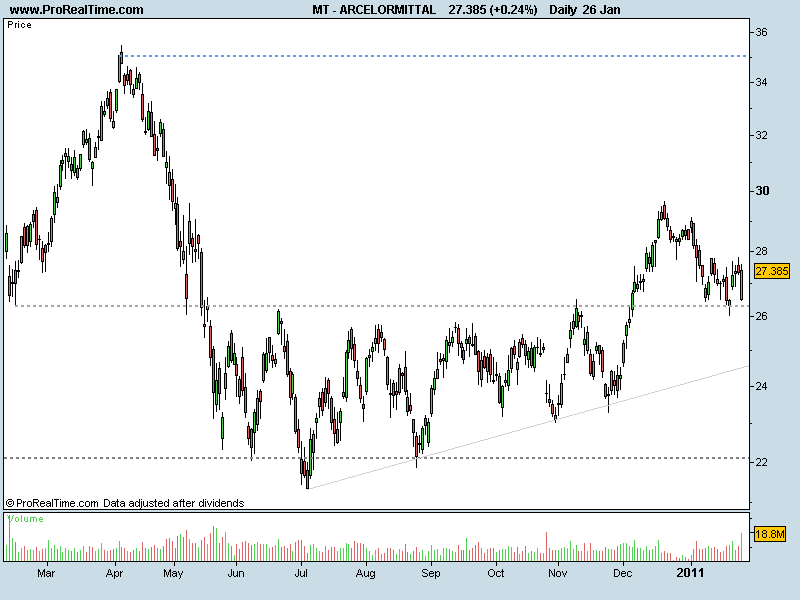Select the blue dotted resistance line
Screen dimensions: 800x600
(436, 56)
